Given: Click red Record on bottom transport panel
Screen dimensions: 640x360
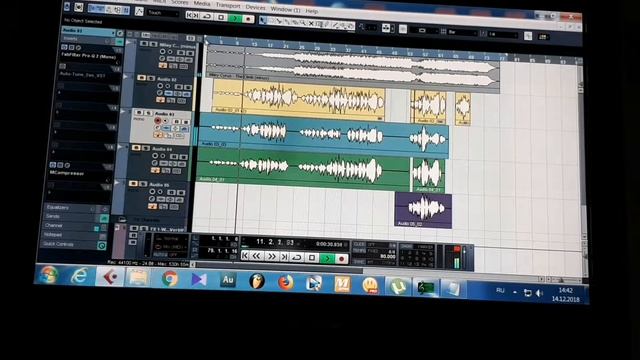Looking at the screenshot, I should [x=342, y=259].
